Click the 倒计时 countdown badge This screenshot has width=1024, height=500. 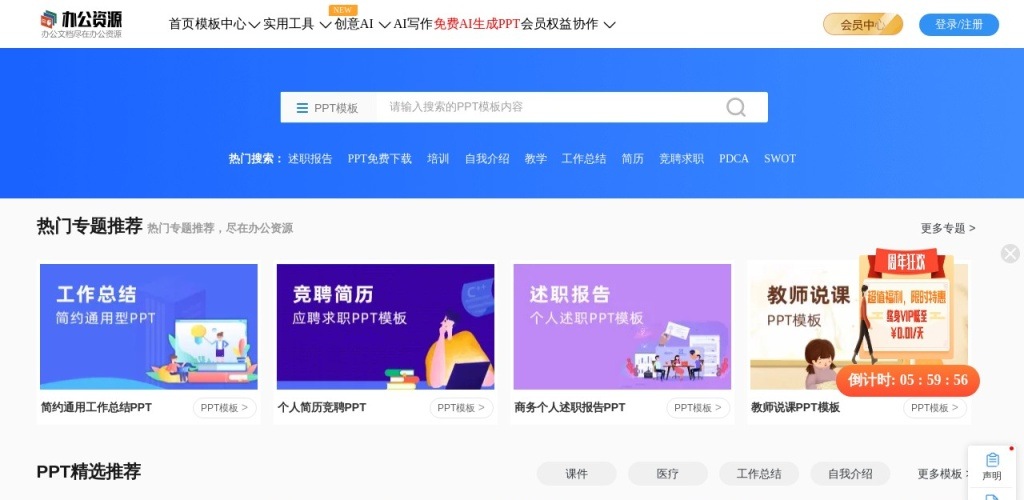[x=908, y=381]
